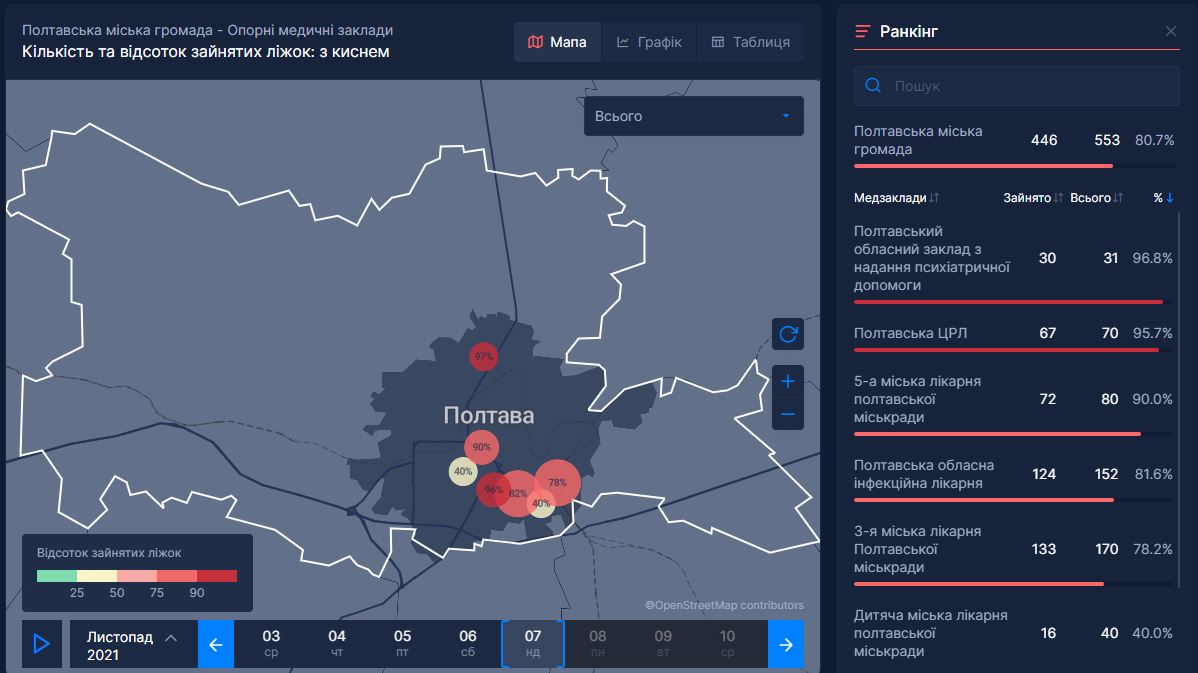Start the timeline playback animation
The image size is (1198, 673).
click(41, 644)
